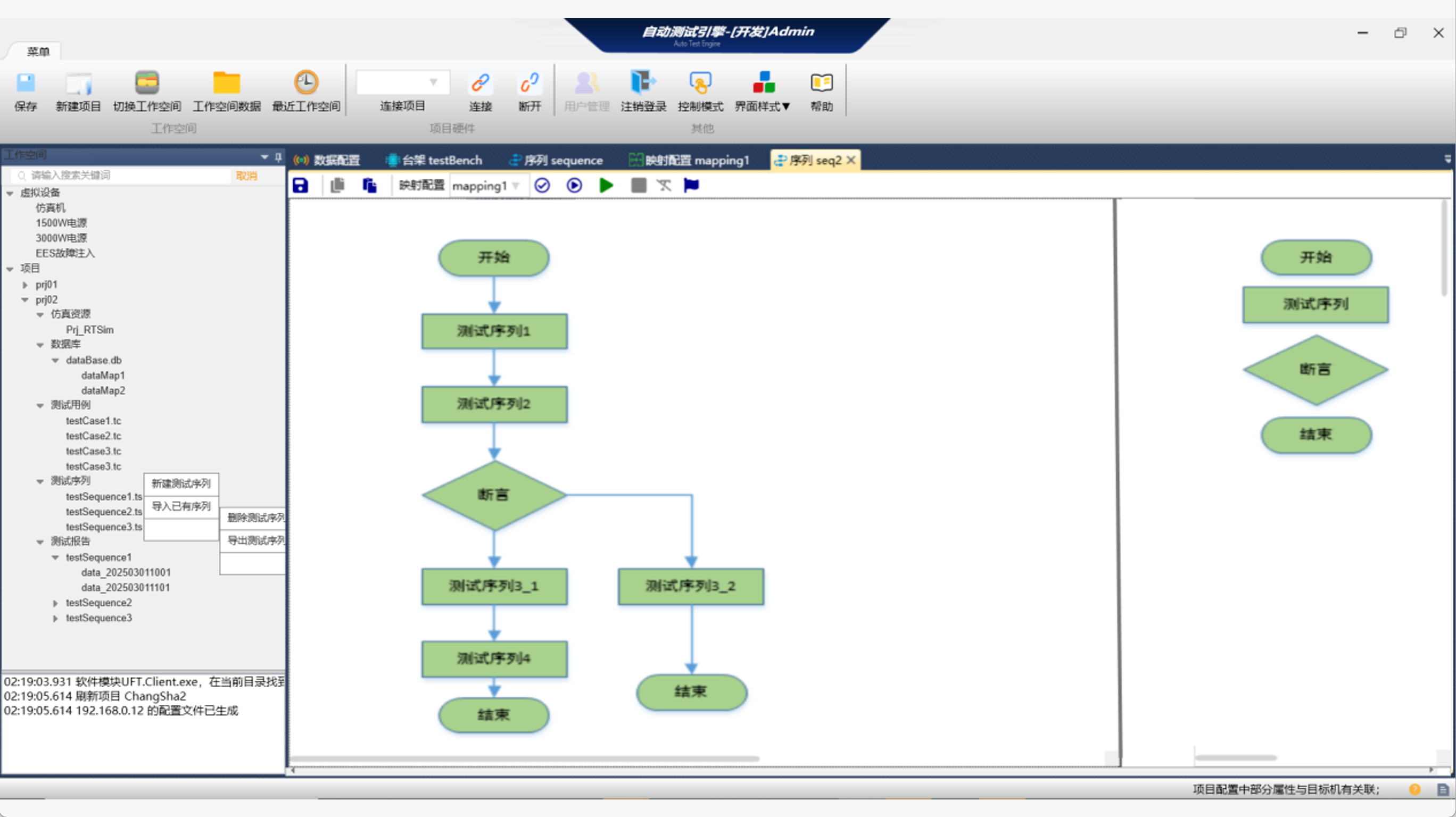
Task: Expand the testSequence2 report node
Action: (55, 603)
